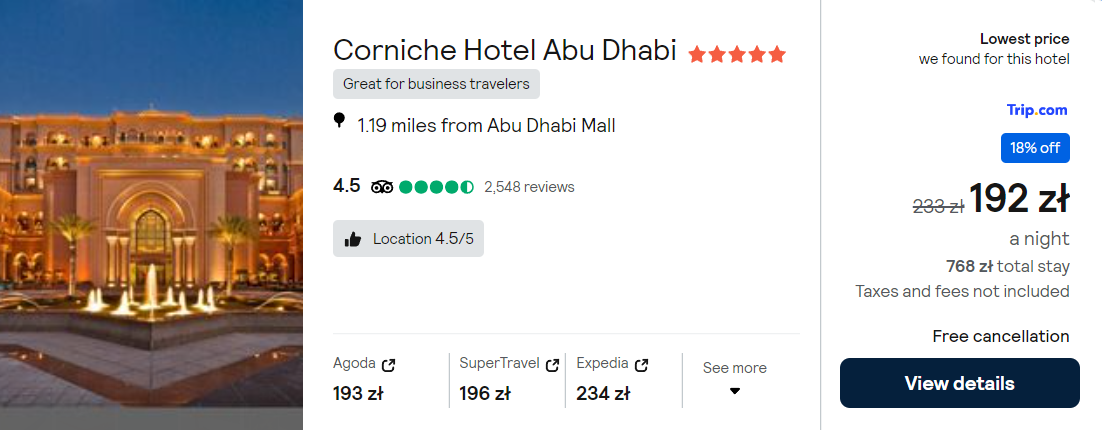Click the View details button

click(x=959, y=383)
